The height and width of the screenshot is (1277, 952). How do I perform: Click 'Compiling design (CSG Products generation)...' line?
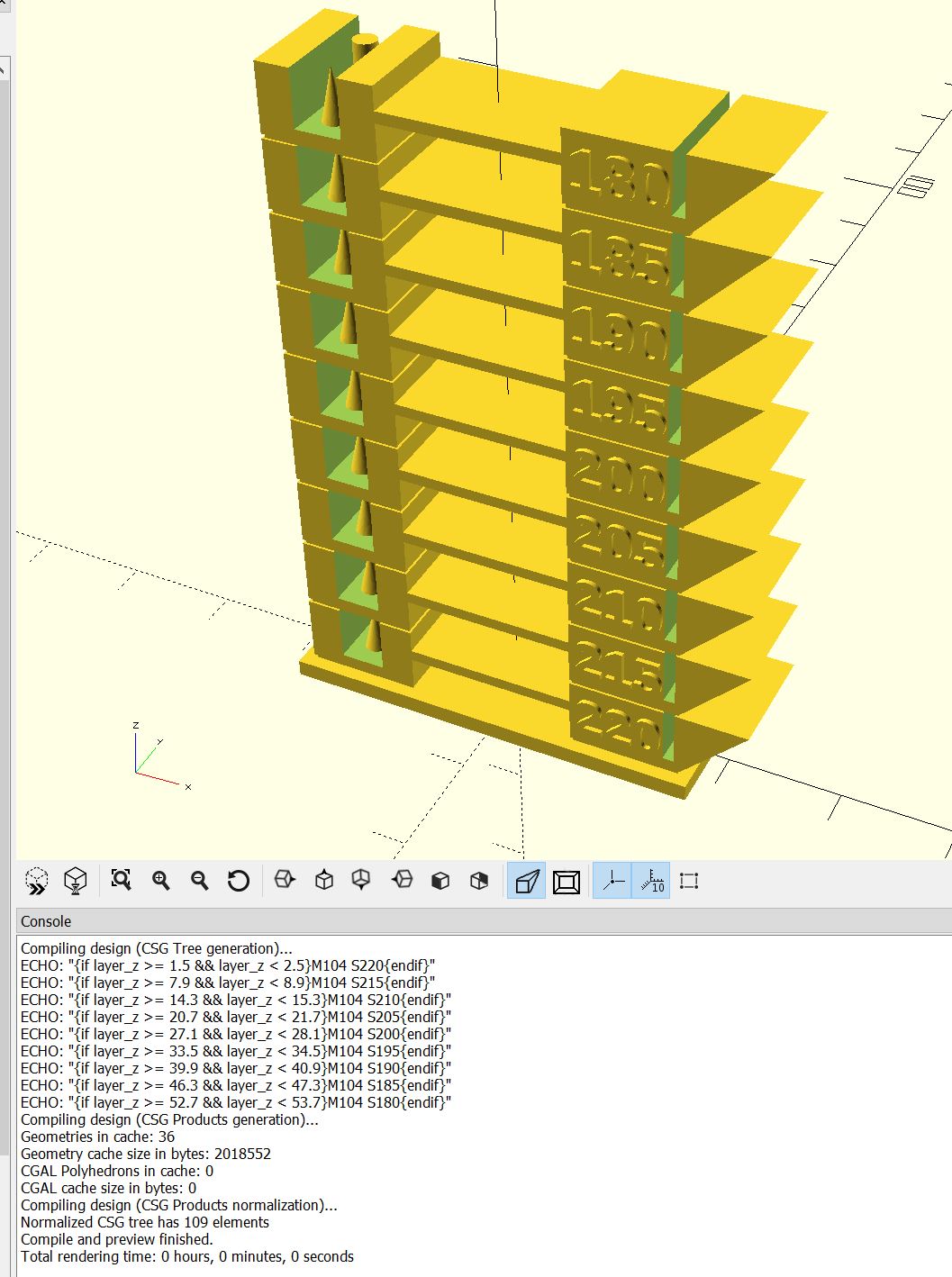click(x=169, y=1119)
